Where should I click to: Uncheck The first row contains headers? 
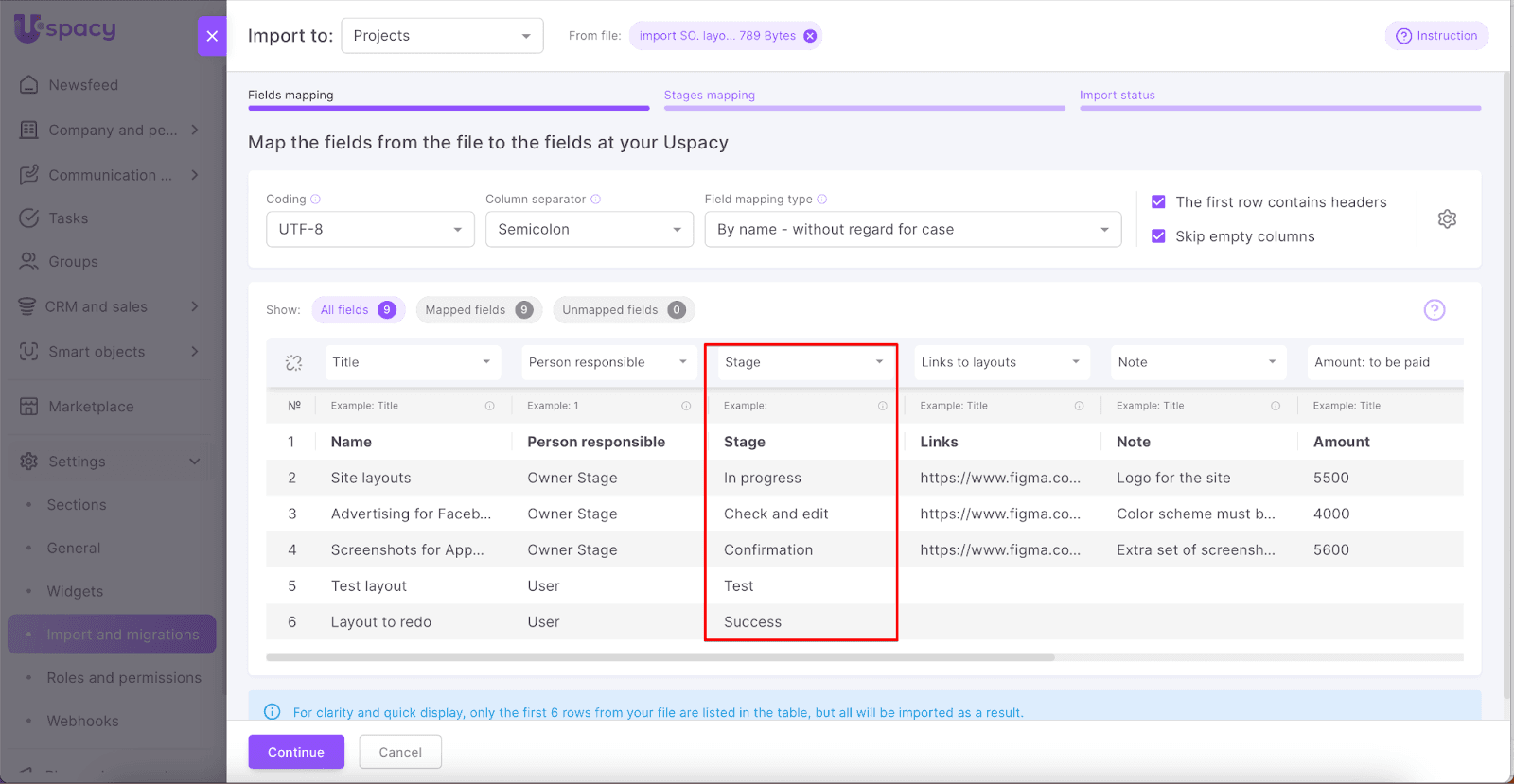coord(1158,202)
